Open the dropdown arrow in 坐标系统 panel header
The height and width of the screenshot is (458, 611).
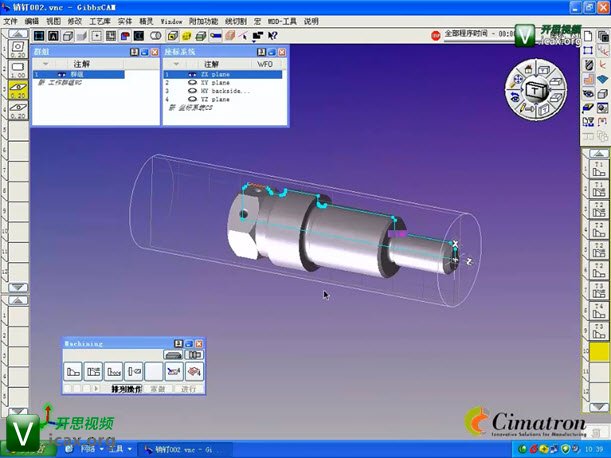[176, 64]
